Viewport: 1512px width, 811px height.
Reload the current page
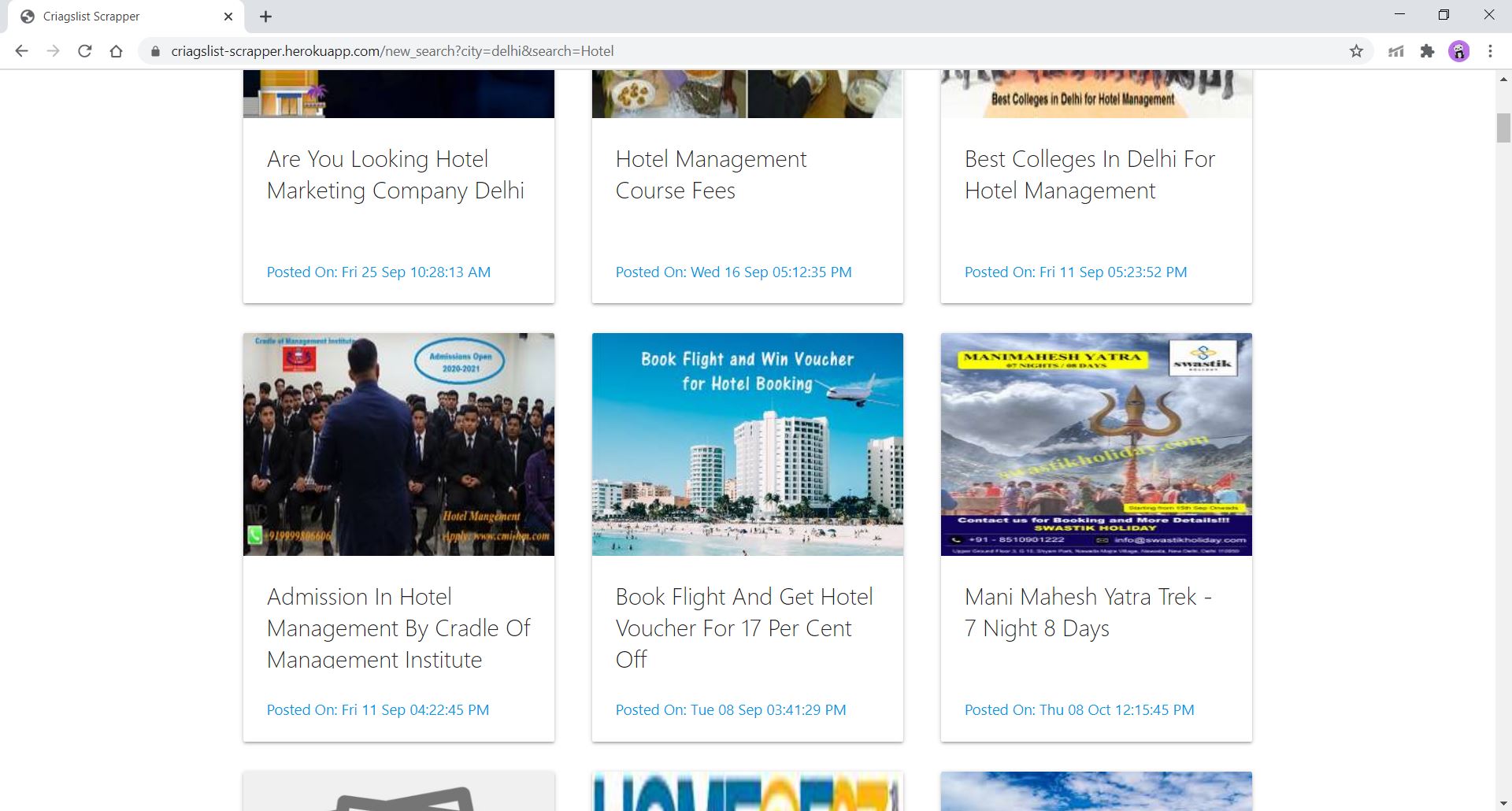click(84, 51)
